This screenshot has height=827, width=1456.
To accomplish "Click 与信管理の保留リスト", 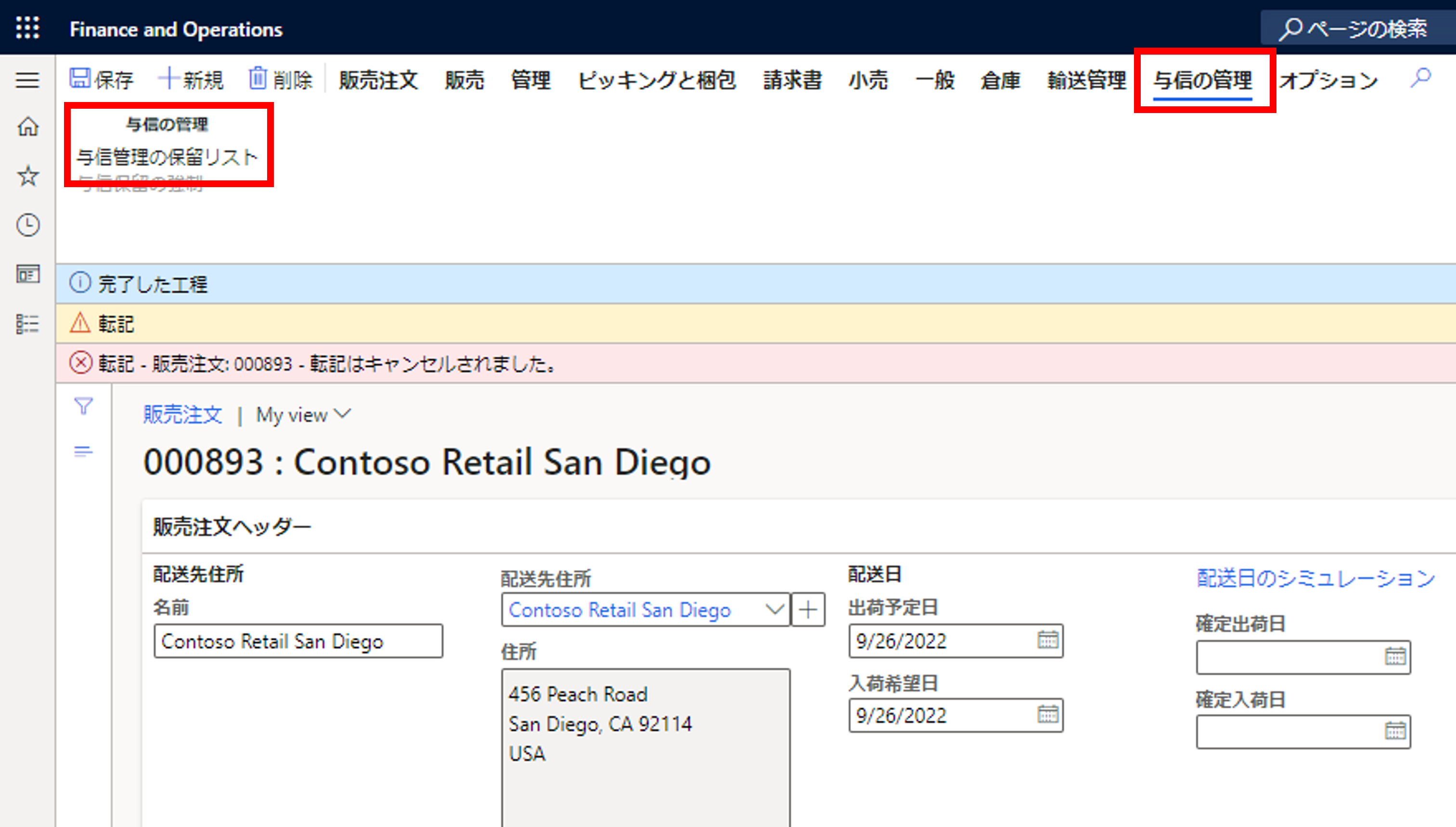I will [168, 157].
